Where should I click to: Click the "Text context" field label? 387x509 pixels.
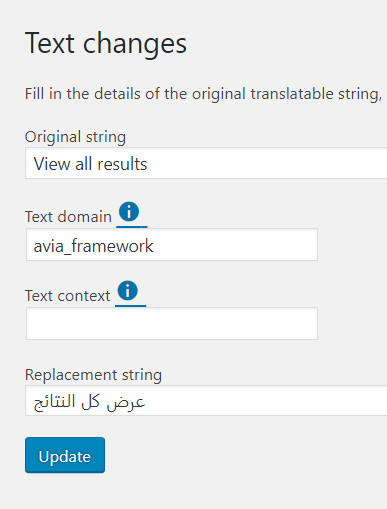[68, 296]
